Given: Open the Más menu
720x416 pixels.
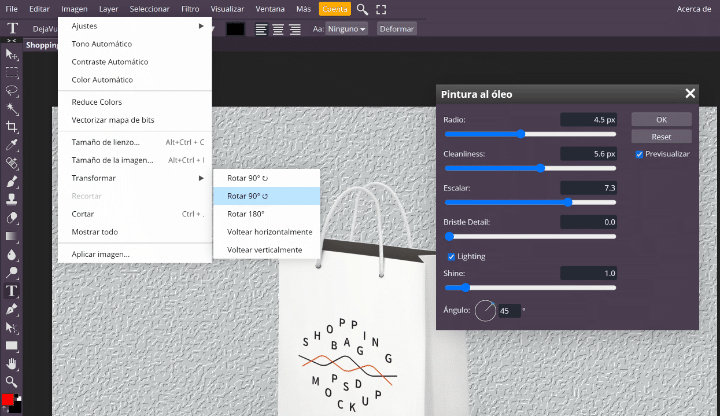Looking at the screenshot, I should tap(304, 9).
